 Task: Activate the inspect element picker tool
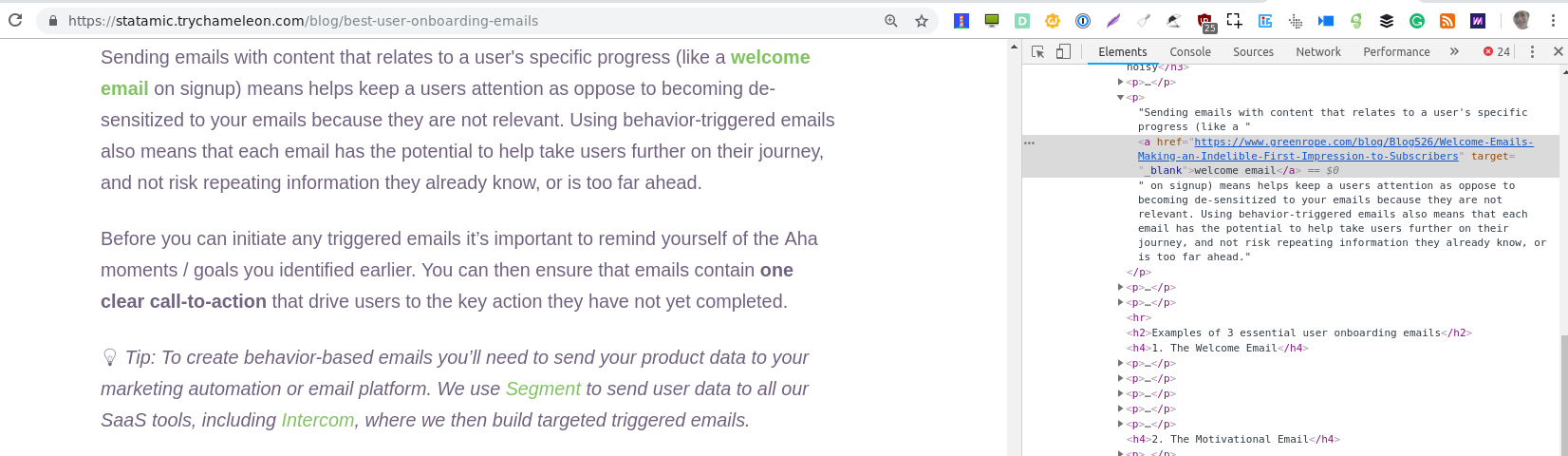pos(1038,51)
